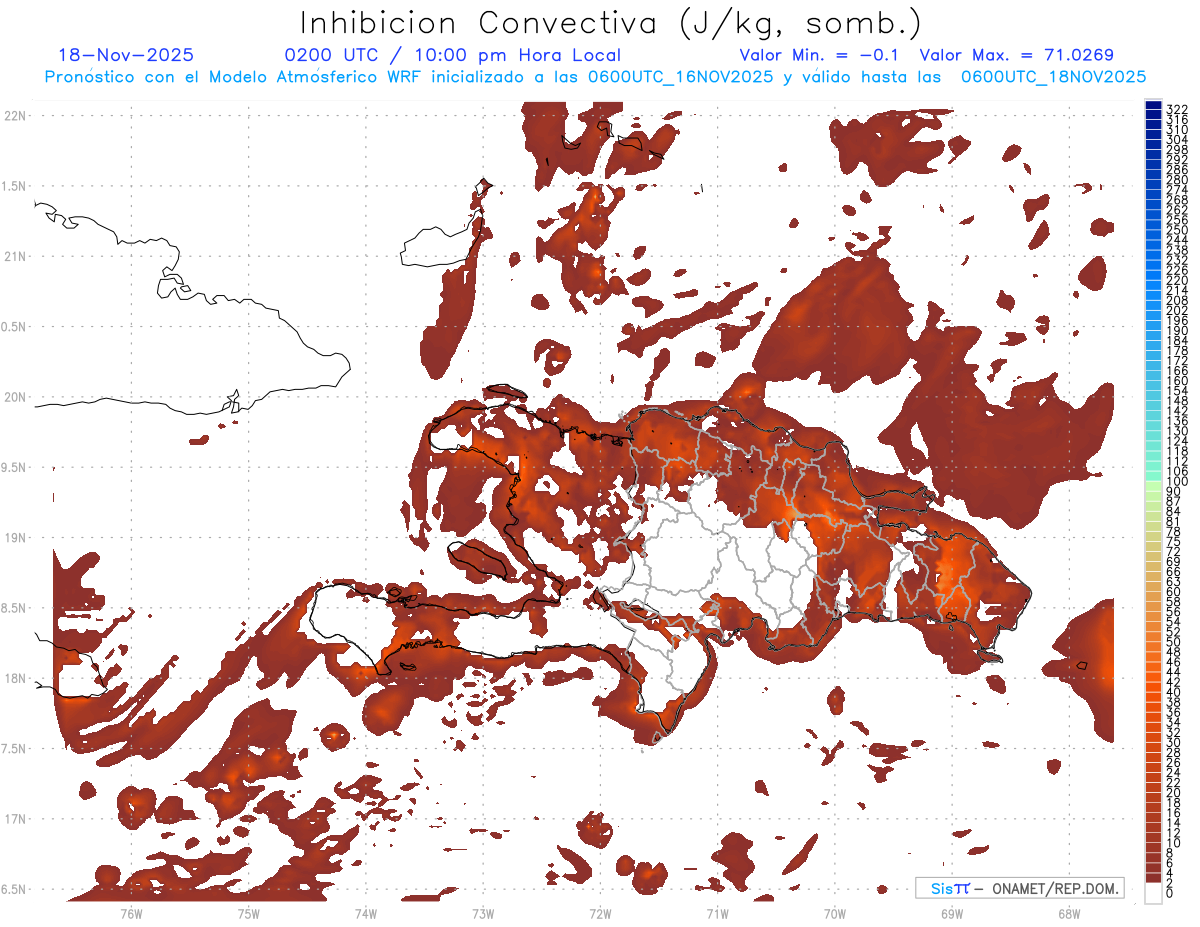Click the '20N' latitude label
The height and width of the screenshot is (927, 1200).
pyautogui.click(x=15, y=397)
